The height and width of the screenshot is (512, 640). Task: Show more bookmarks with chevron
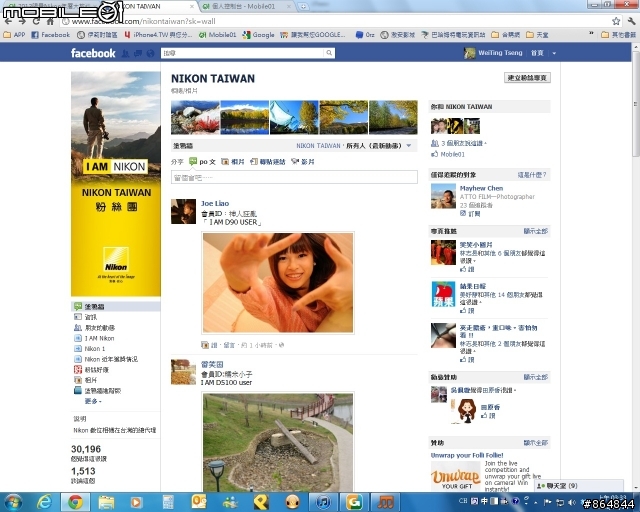click(x=591, y=34)
